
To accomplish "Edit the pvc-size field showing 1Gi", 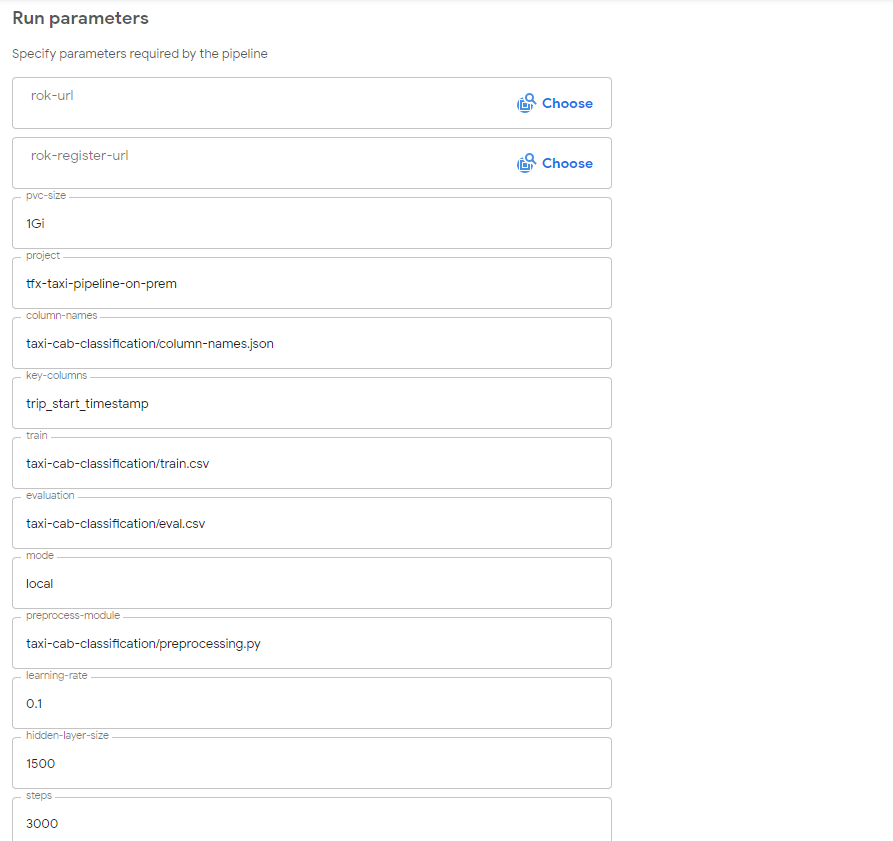I will 312,223.
